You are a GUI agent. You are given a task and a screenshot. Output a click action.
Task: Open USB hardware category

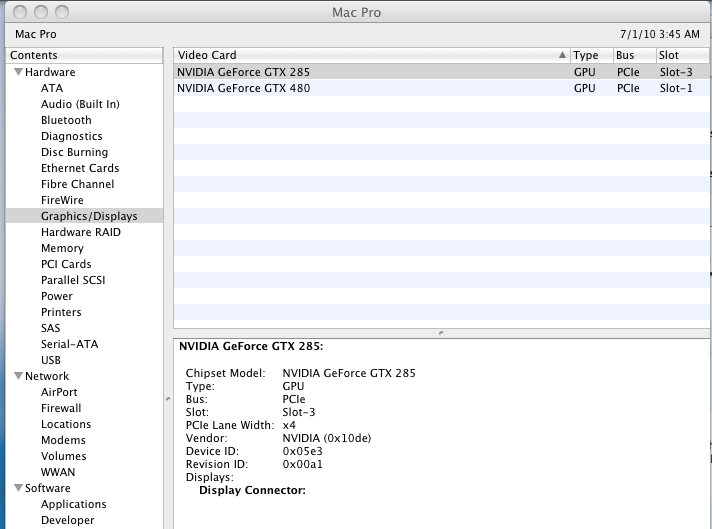tap(51, 360)
